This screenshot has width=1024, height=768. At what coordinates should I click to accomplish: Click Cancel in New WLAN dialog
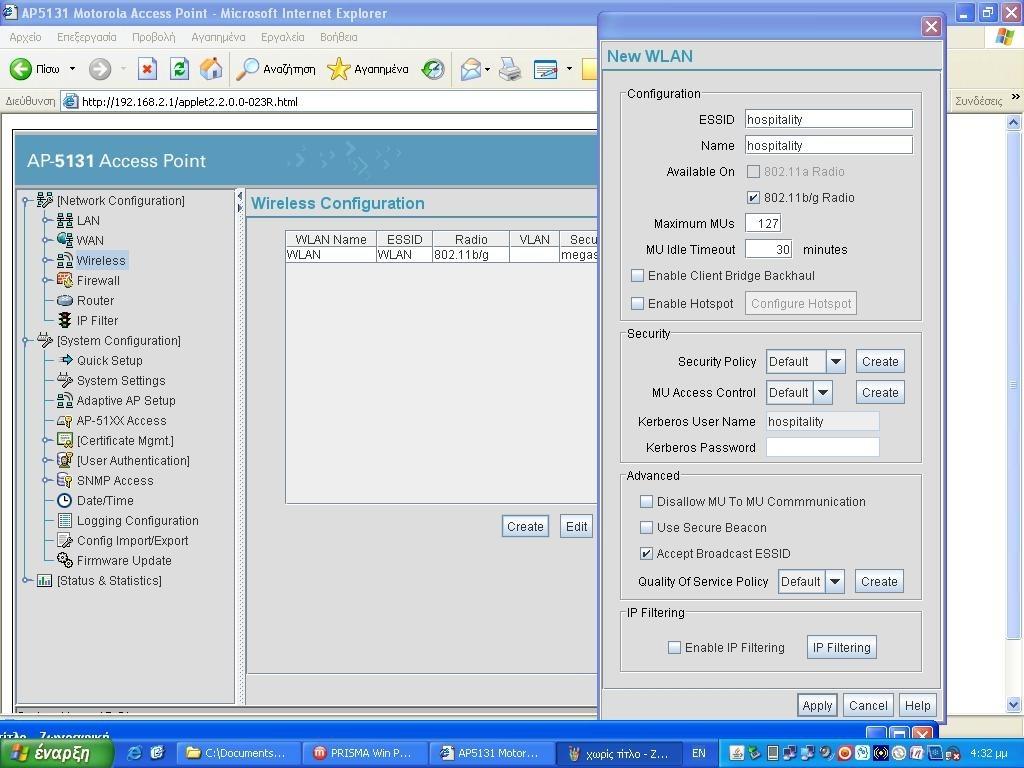click(868, 705)
